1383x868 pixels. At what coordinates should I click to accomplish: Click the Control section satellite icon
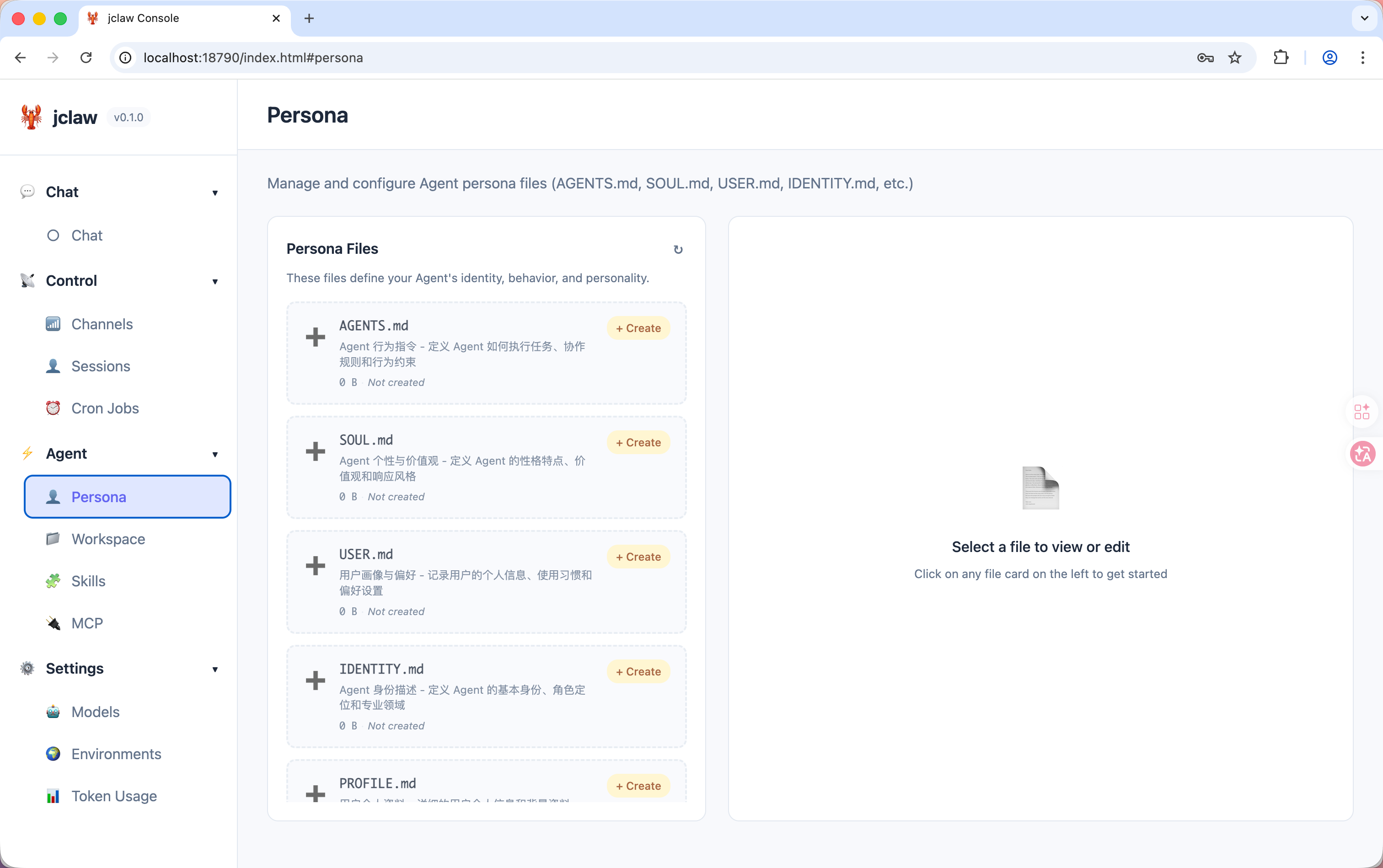click(27, 281)
